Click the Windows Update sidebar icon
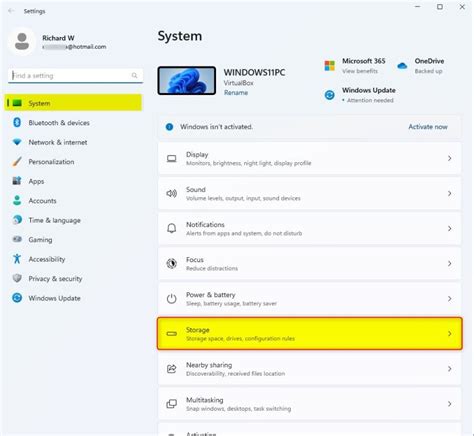The width and height of the screenshot is (474, 436). 17,298
